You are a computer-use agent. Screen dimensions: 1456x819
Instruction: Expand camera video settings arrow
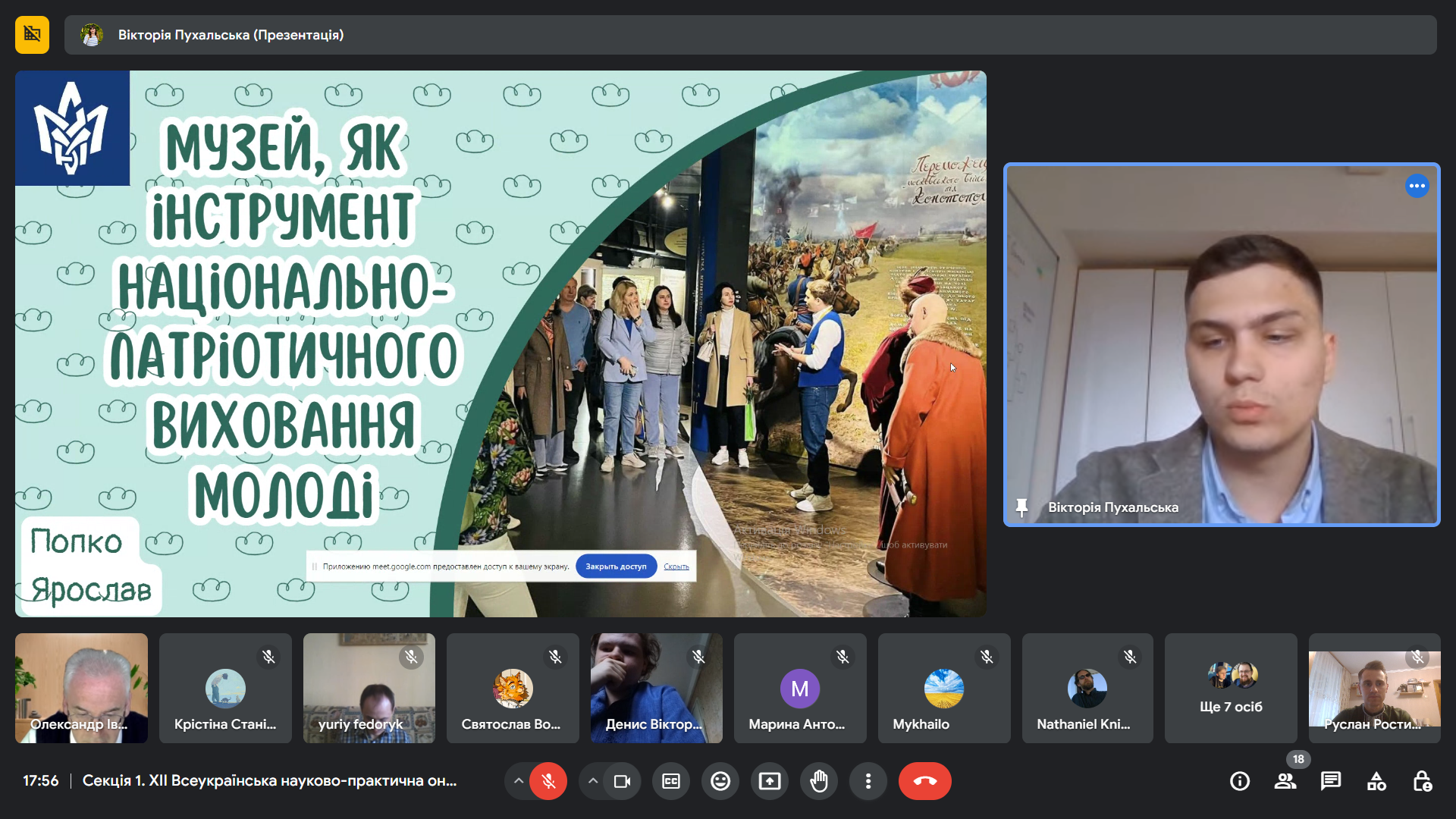(593, 781)
